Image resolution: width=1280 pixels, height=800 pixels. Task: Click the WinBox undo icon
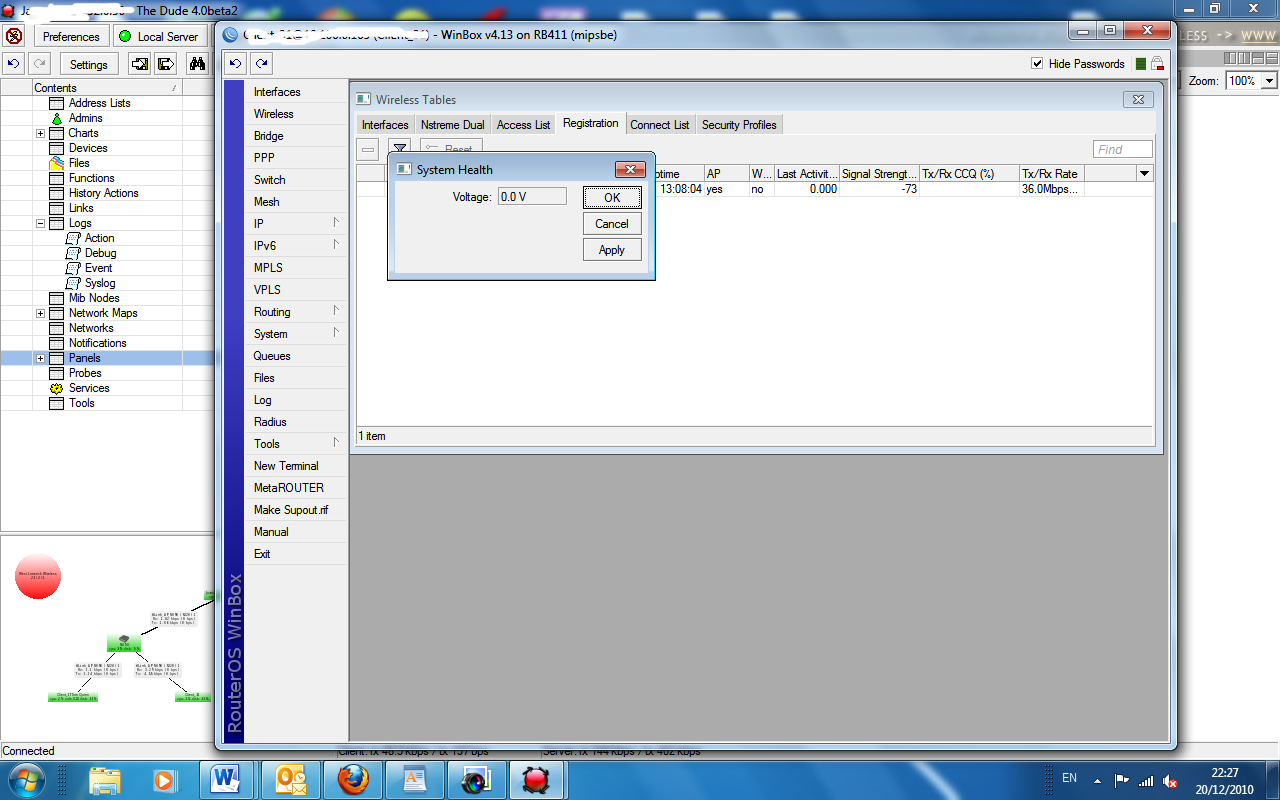click(x=235, y=63)
